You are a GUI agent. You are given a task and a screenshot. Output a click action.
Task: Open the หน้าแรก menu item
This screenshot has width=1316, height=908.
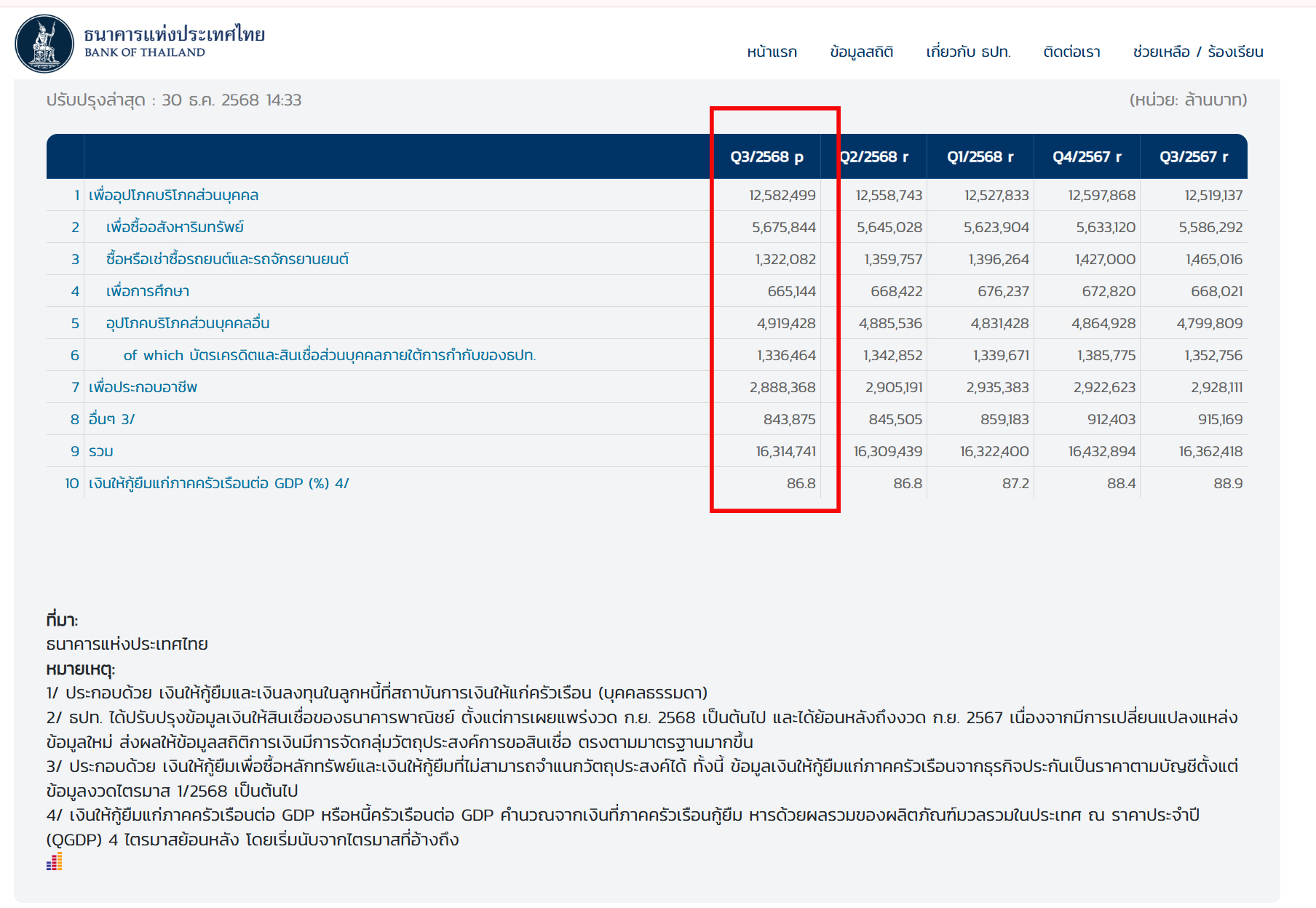point(772,52)
